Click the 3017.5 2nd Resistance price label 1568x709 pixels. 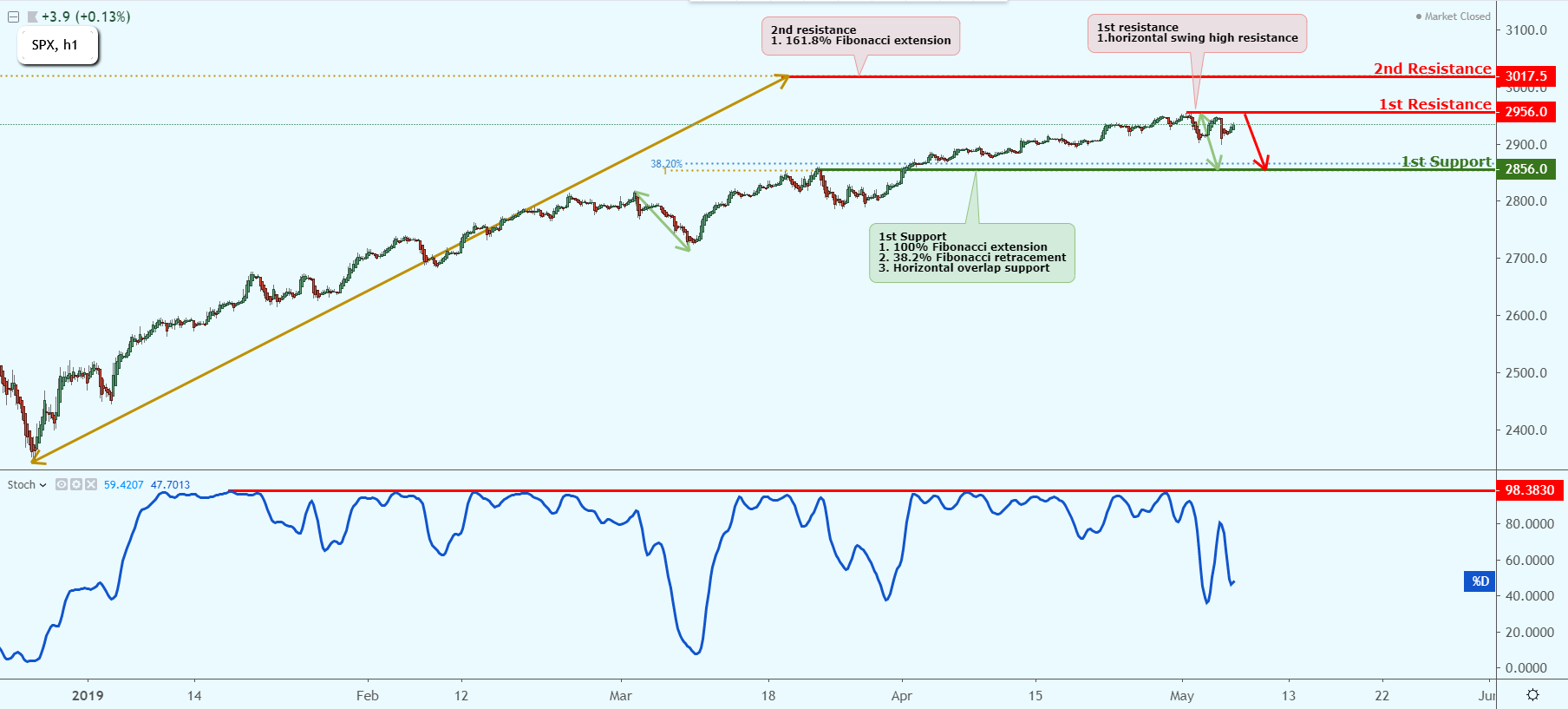[1526, 76]
